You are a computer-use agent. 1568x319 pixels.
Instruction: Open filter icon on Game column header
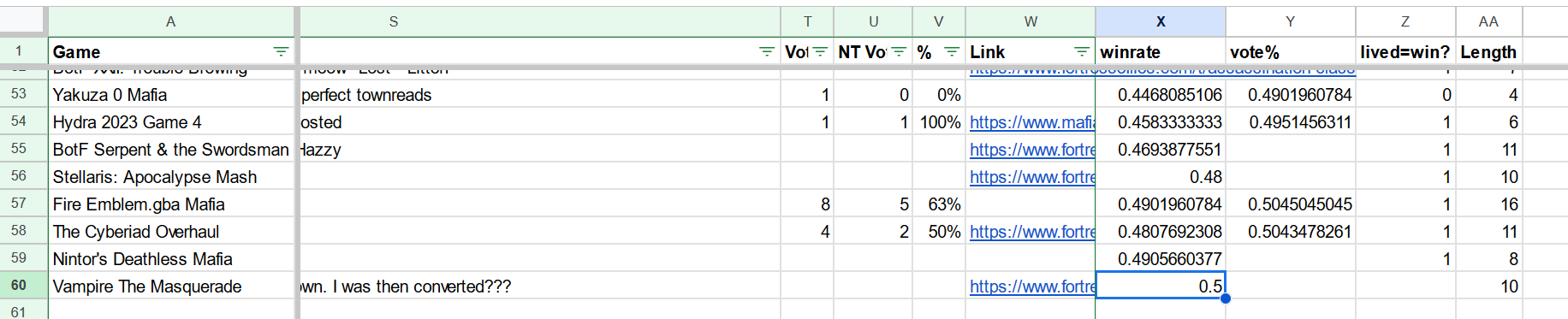tap(280, 52)
